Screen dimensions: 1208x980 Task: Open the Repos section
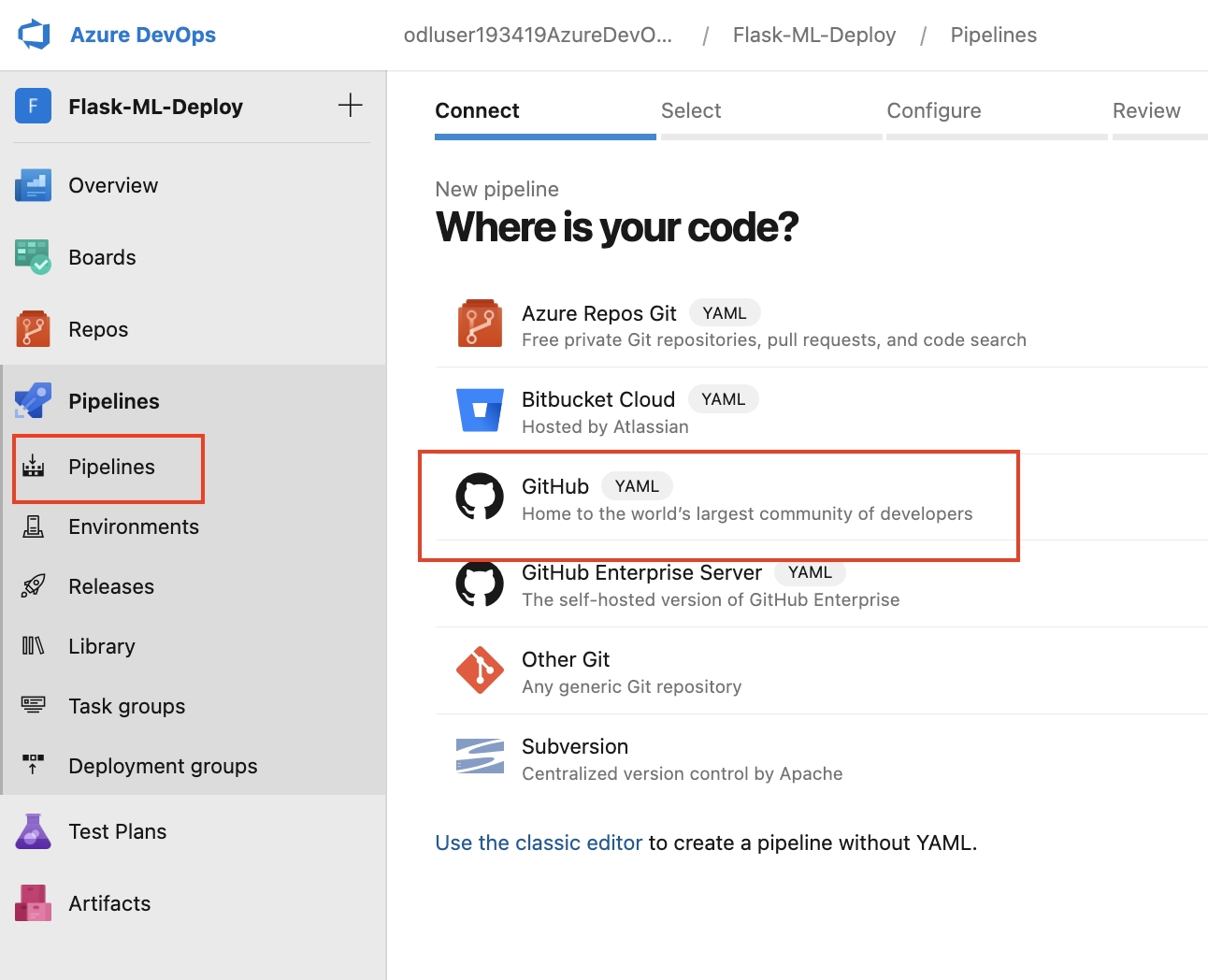(x=98, y=329)
